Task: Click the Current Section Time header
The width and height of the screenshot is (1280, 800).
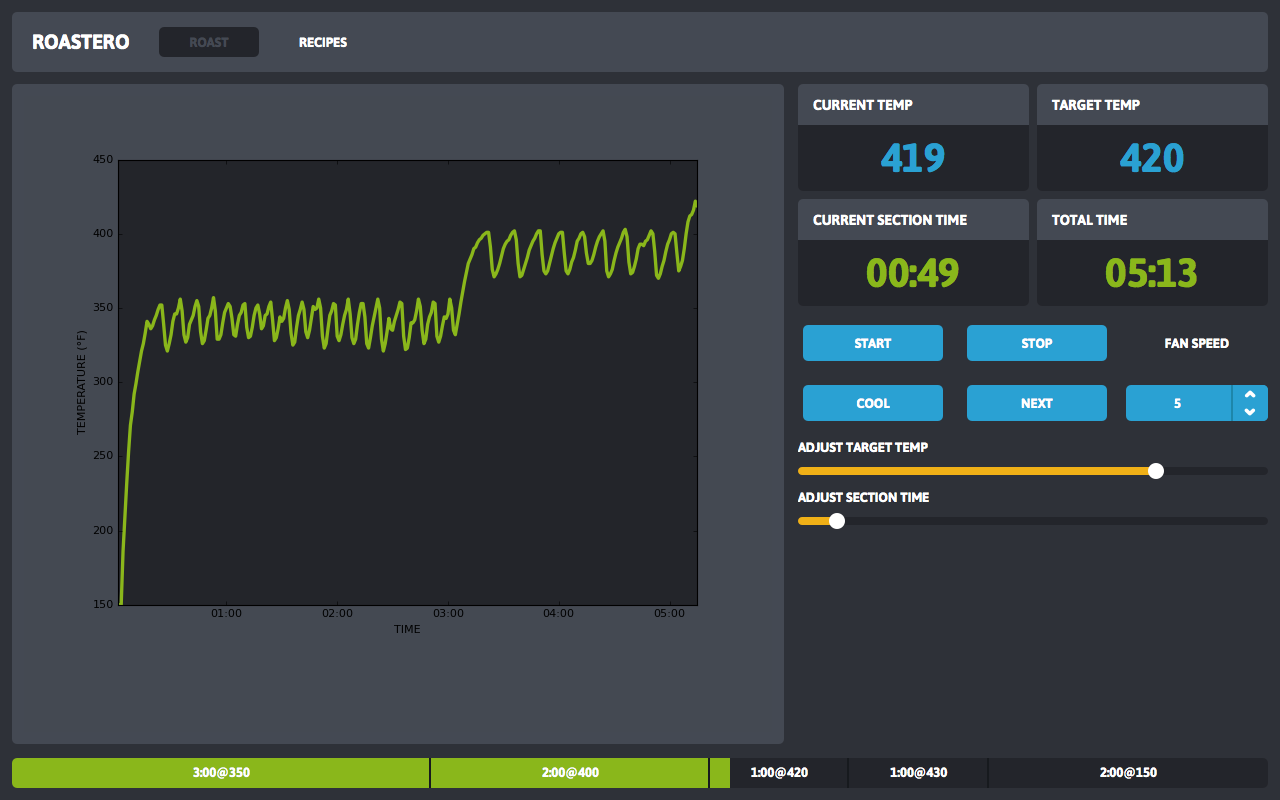Action: click(913, 220)
